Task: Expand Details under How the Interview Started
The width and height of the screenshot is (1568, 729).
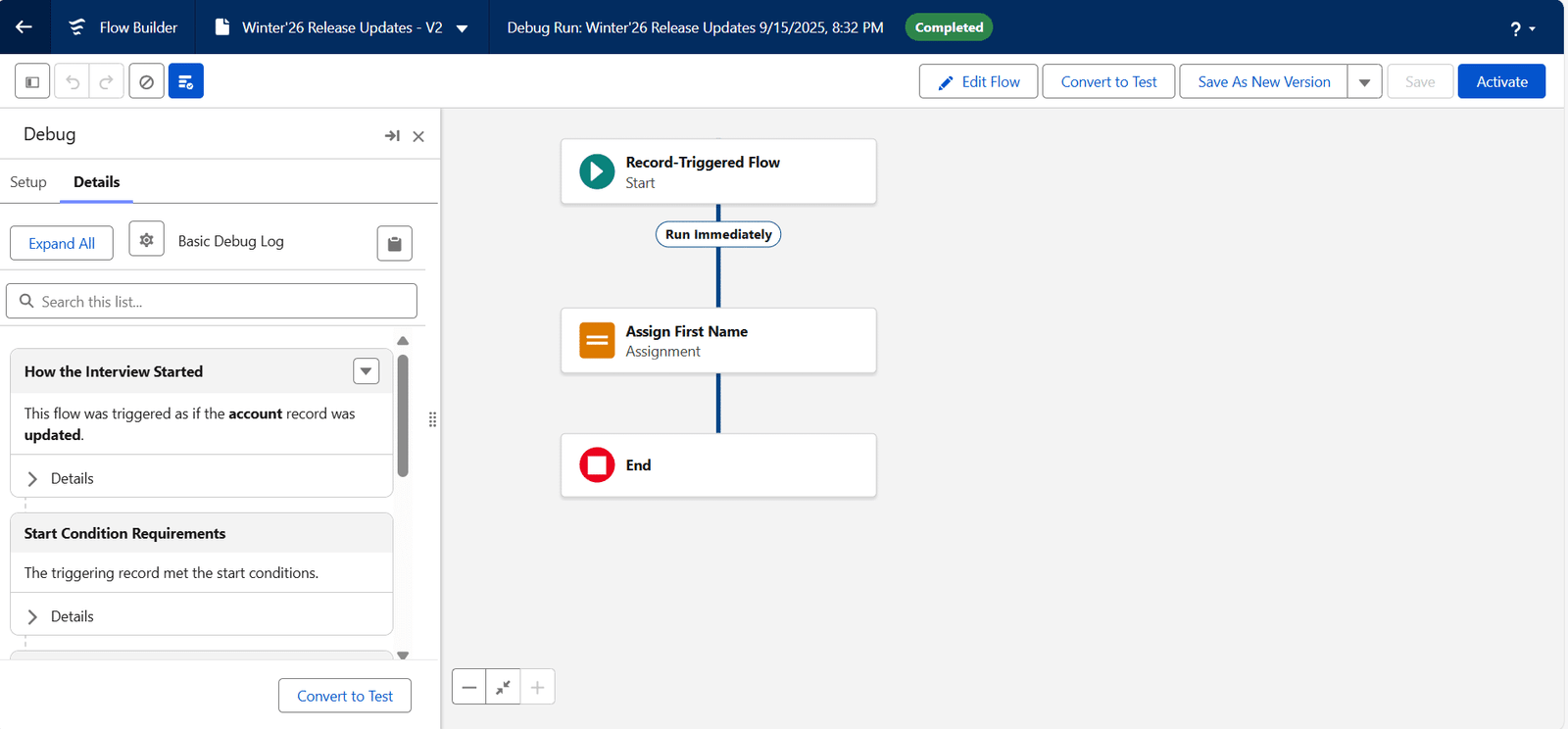Action: click(x=60, y=478)
